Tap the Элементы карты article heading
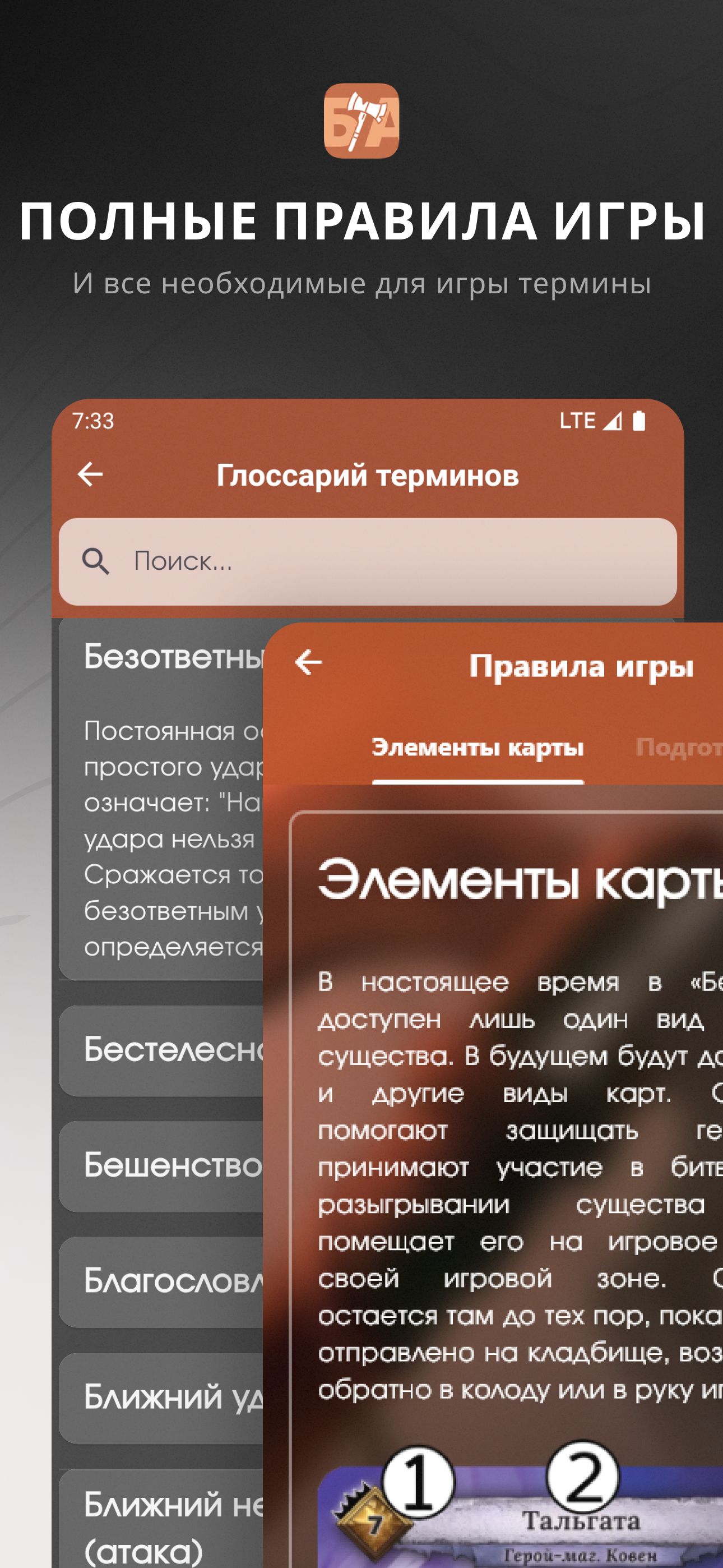This screenshot has height=1568, width=723. pos(520,880)
